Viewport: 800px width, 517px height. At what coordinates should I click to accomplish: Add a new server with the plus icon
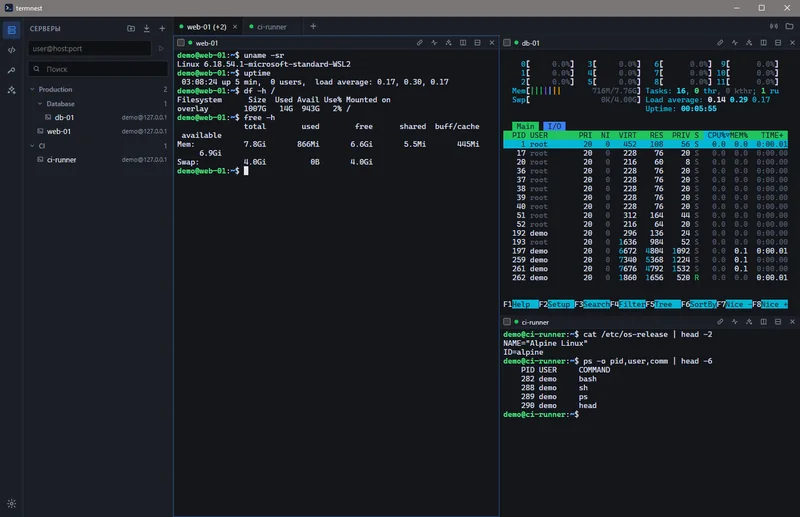(x=162, y=29)
